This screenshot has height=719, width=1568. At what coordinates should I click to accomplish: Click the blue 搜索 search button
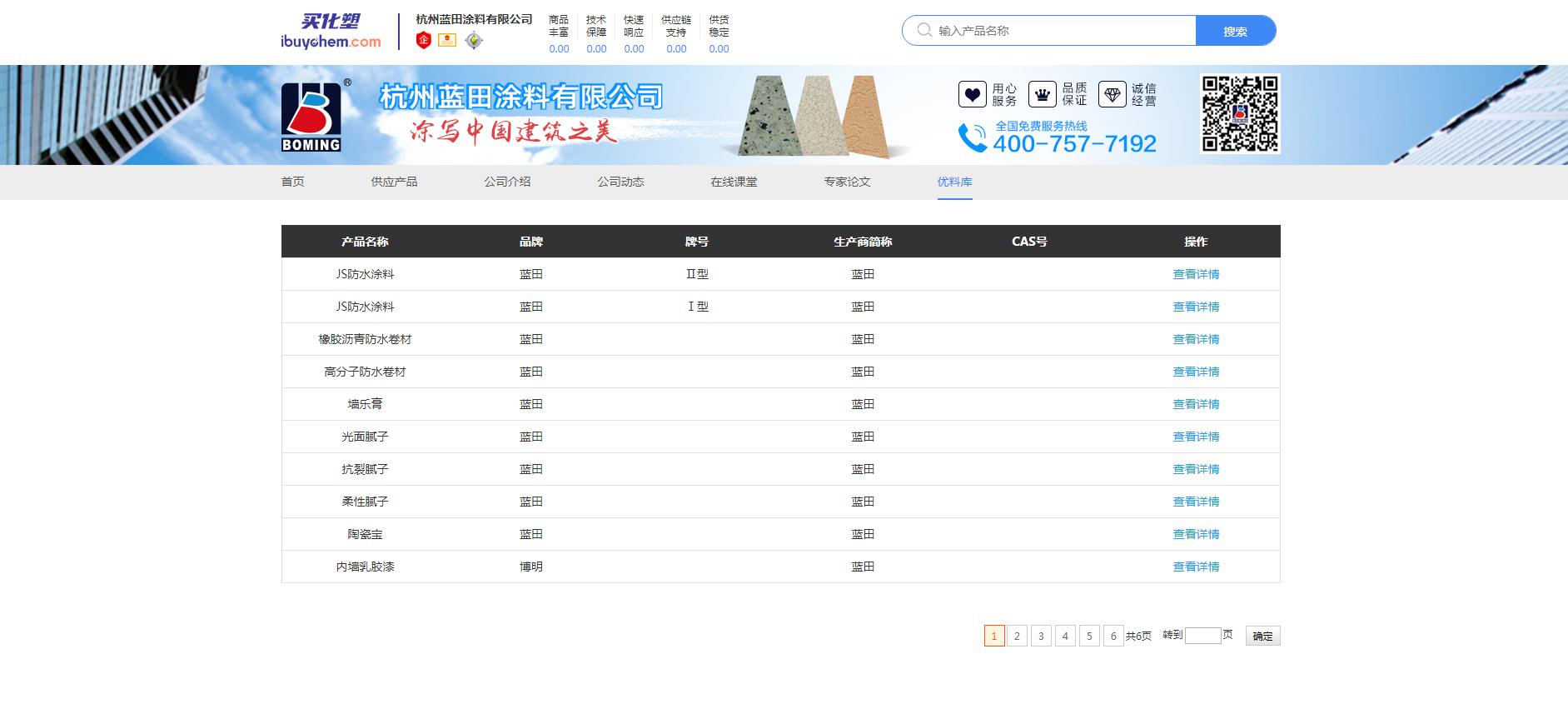(x=1236, y=31)
